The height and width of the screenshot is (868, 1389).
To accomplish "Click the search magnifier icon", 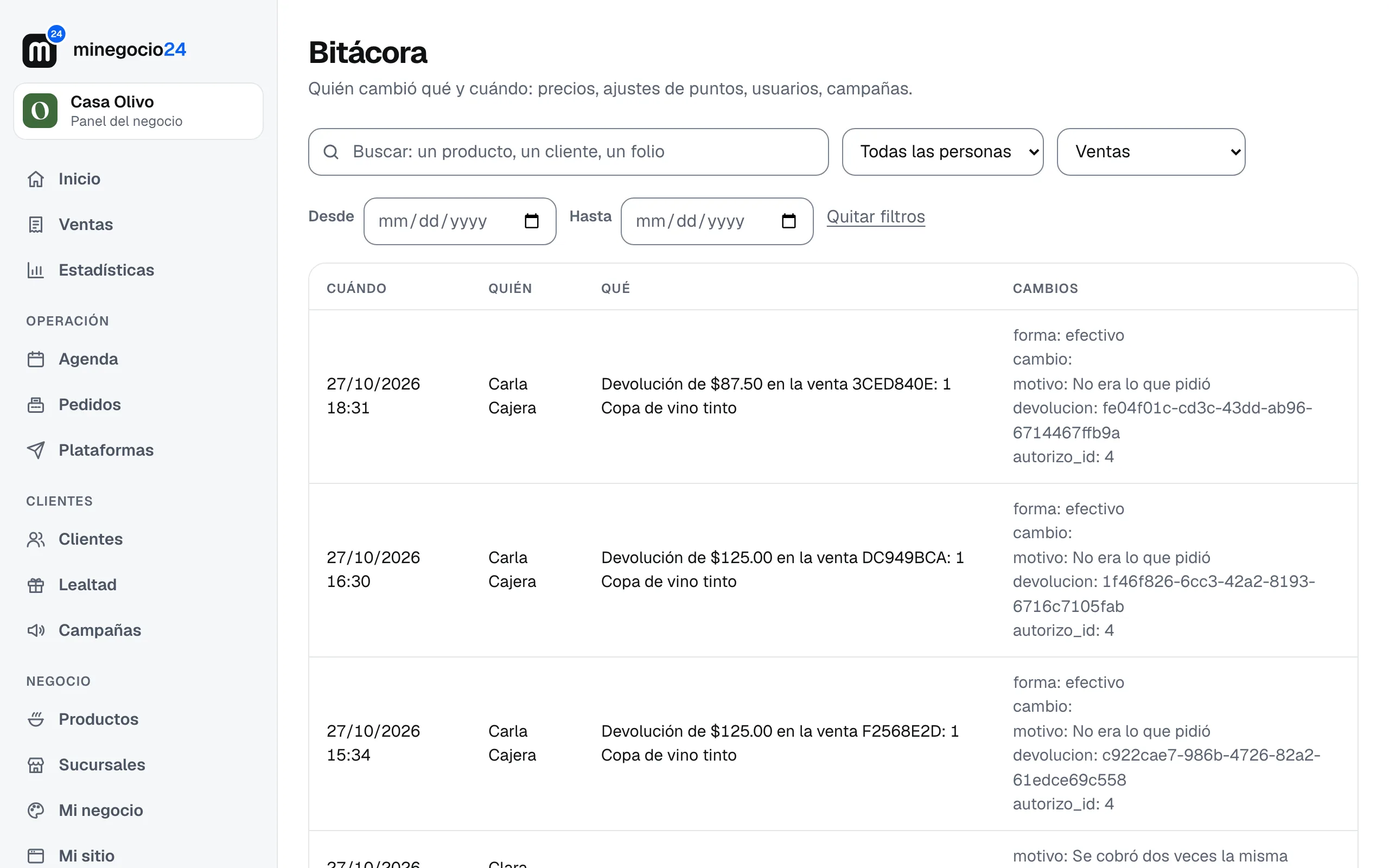I will pos(331,151).
